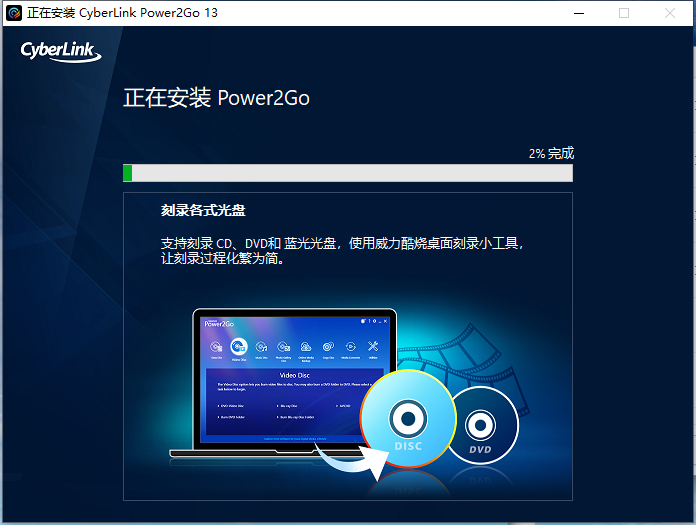Image resolution: width=696 pixels, height=525 pixels.
Task: Minimize the installer window
Action: pos(579,13)
